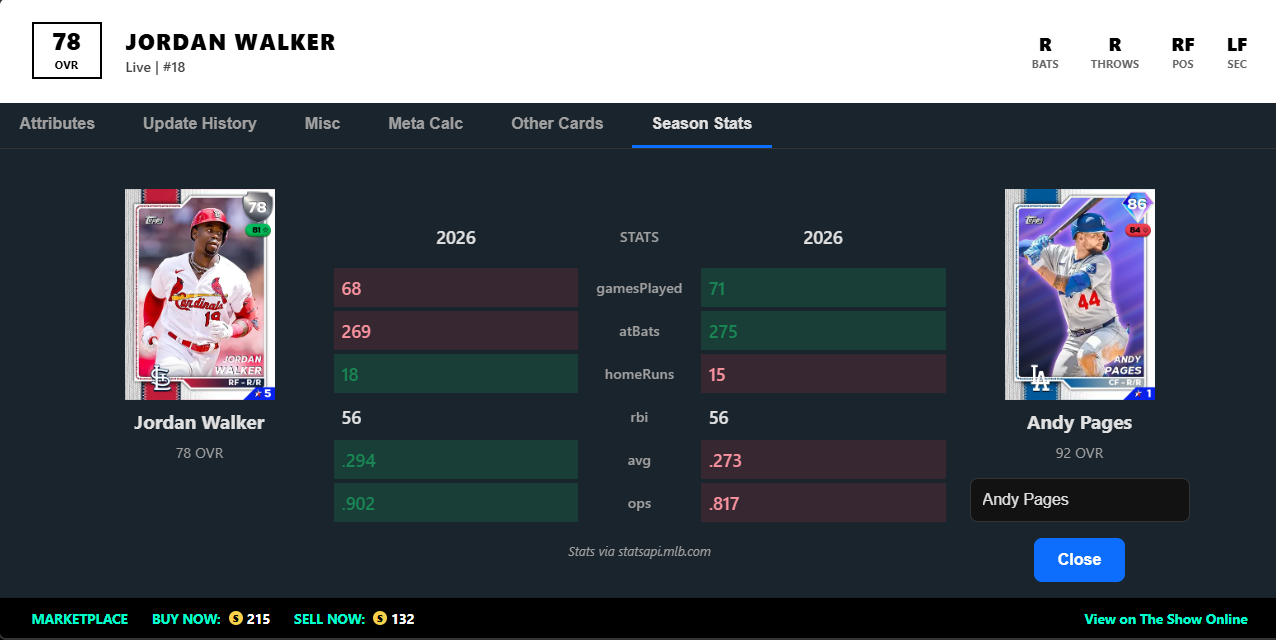Viewport: 1276px width, 640px height.
Task: Click the Live | #18 subtitle
Action: (155, 67)
